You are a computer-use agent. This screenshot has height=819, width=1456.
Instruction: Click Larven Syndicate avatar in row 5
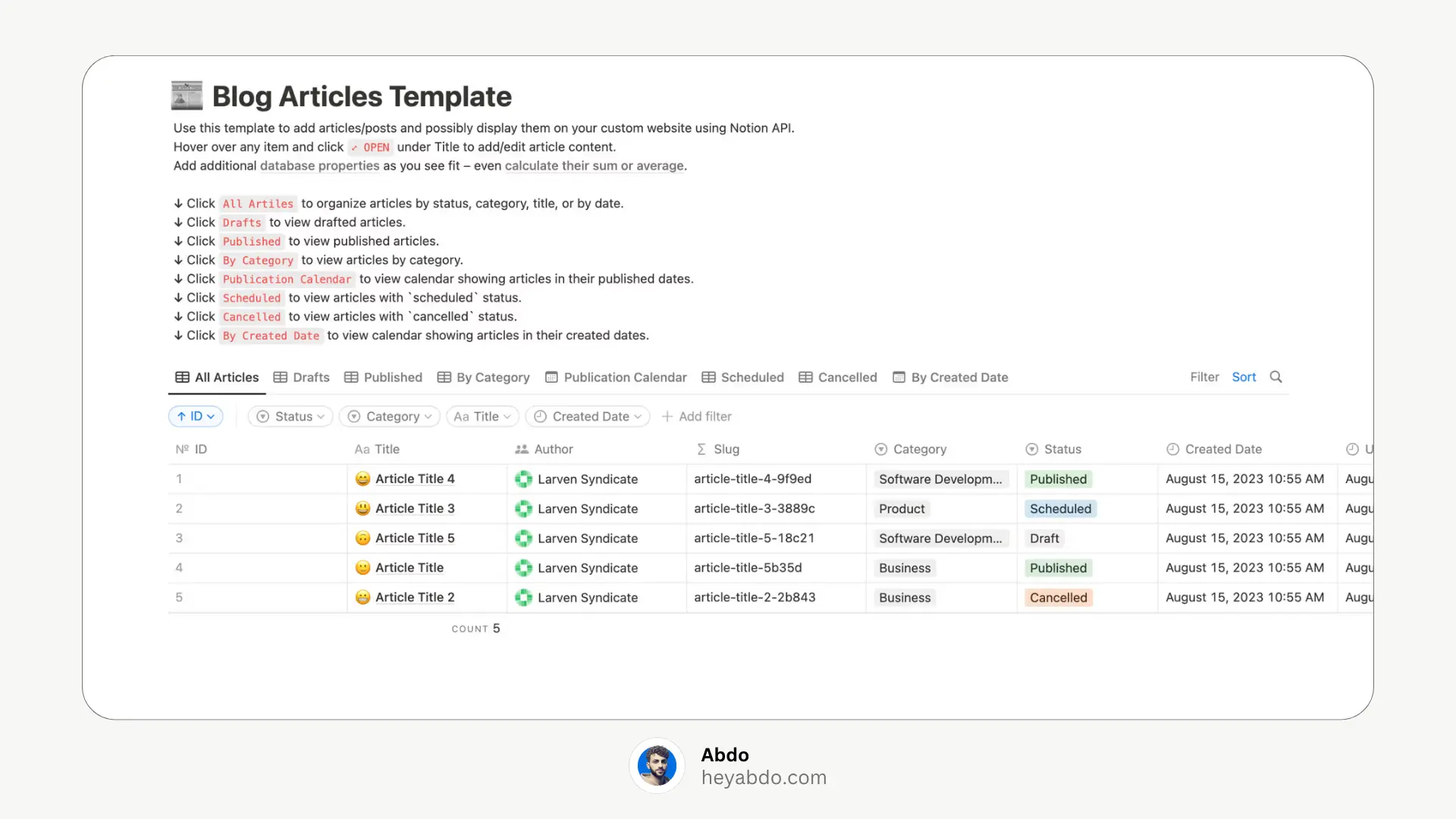pos(523,597)
